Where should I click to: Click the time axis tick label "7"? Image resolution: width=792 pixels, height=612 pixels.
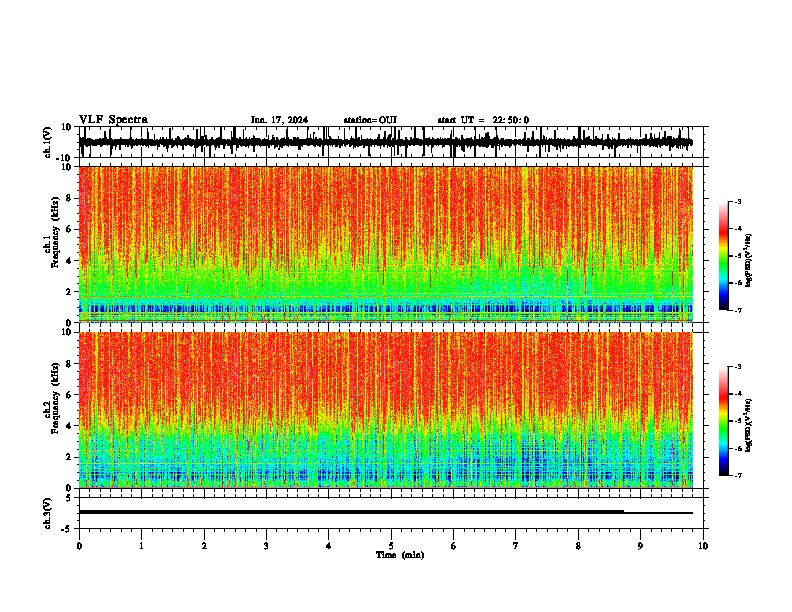pyautogui.click(x=516, y=546)
